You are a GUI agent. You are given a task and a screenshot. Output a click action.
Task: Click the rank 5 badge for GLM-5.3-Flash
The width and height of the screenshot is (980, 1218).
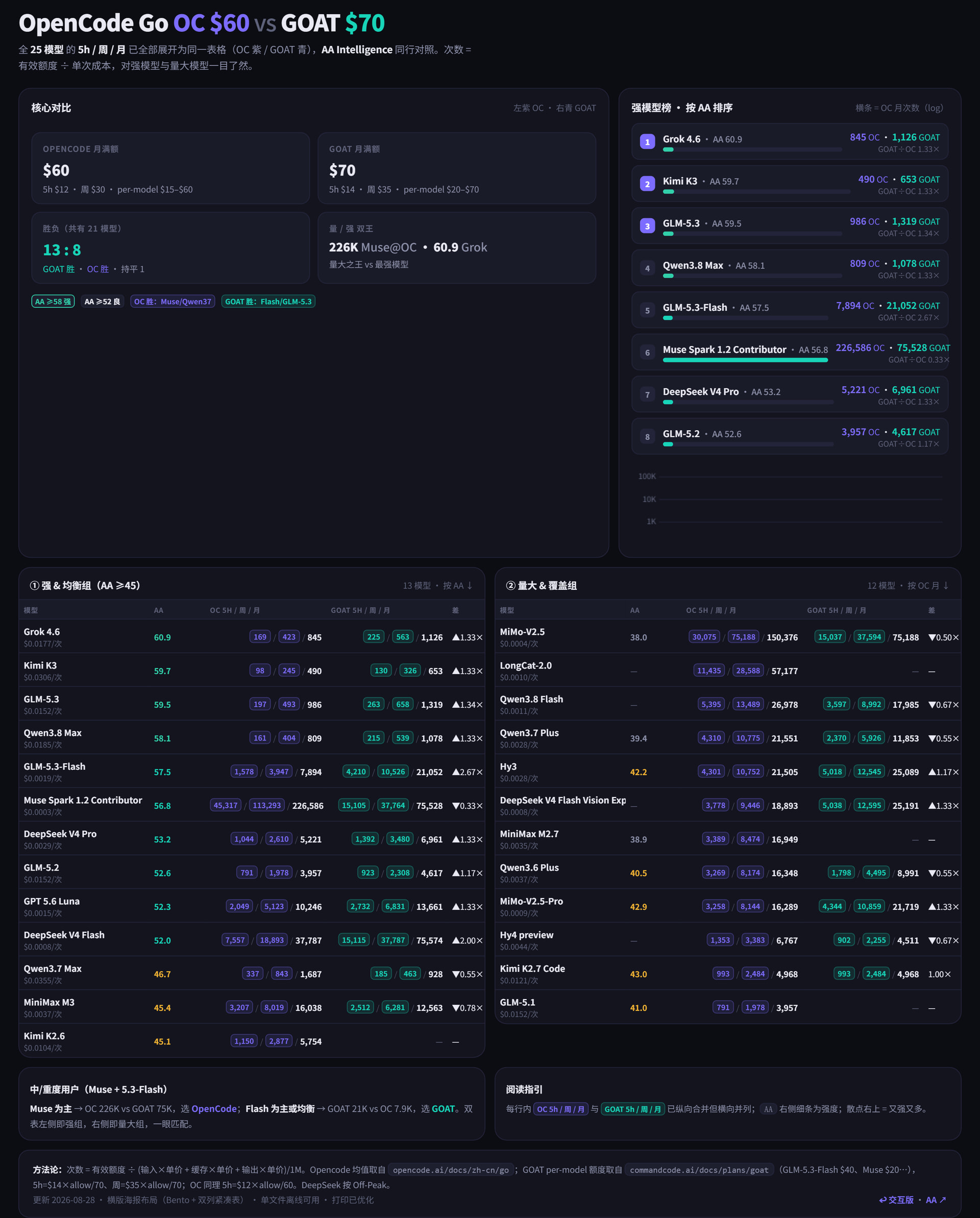point(647,310)
